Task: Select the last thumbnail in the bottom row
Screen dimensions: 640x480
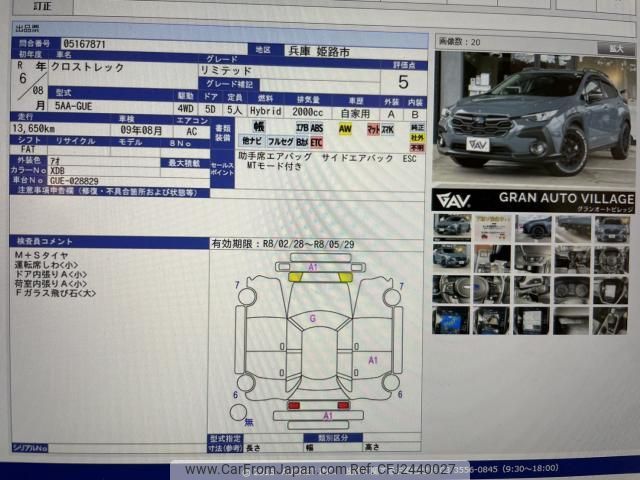Action: 611,320
